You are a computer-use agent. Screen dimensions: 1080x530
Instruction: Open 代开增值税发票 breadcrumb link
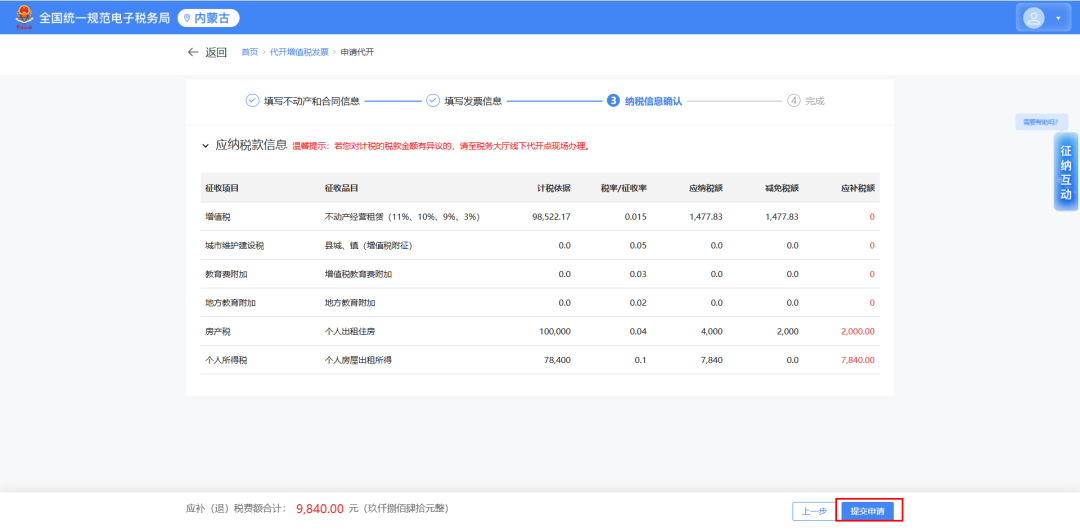(299, 52)
